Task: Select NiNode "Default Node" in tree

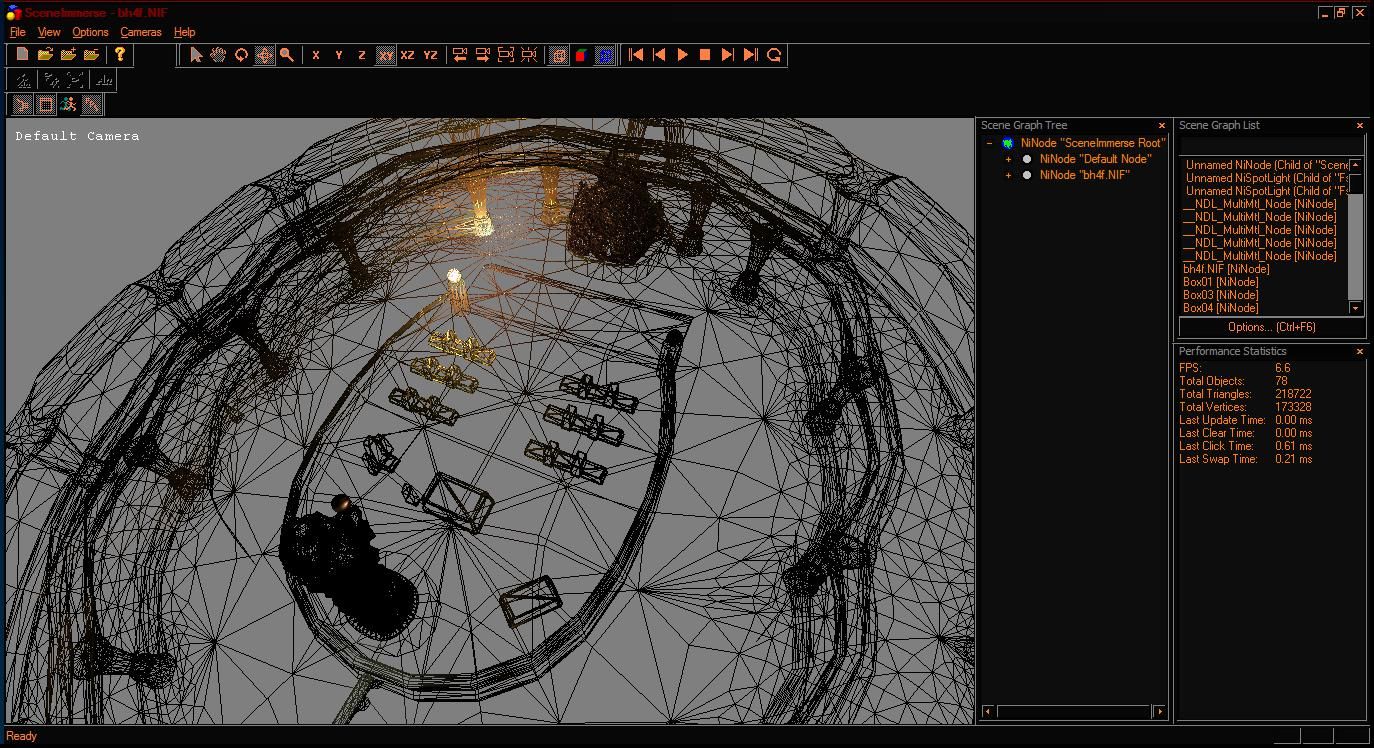Action: pos(1095,159)
